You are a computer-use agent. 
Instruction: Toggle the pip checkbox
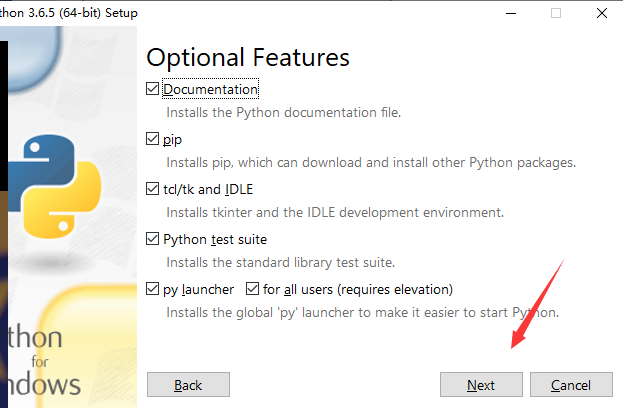pos(152,139)
